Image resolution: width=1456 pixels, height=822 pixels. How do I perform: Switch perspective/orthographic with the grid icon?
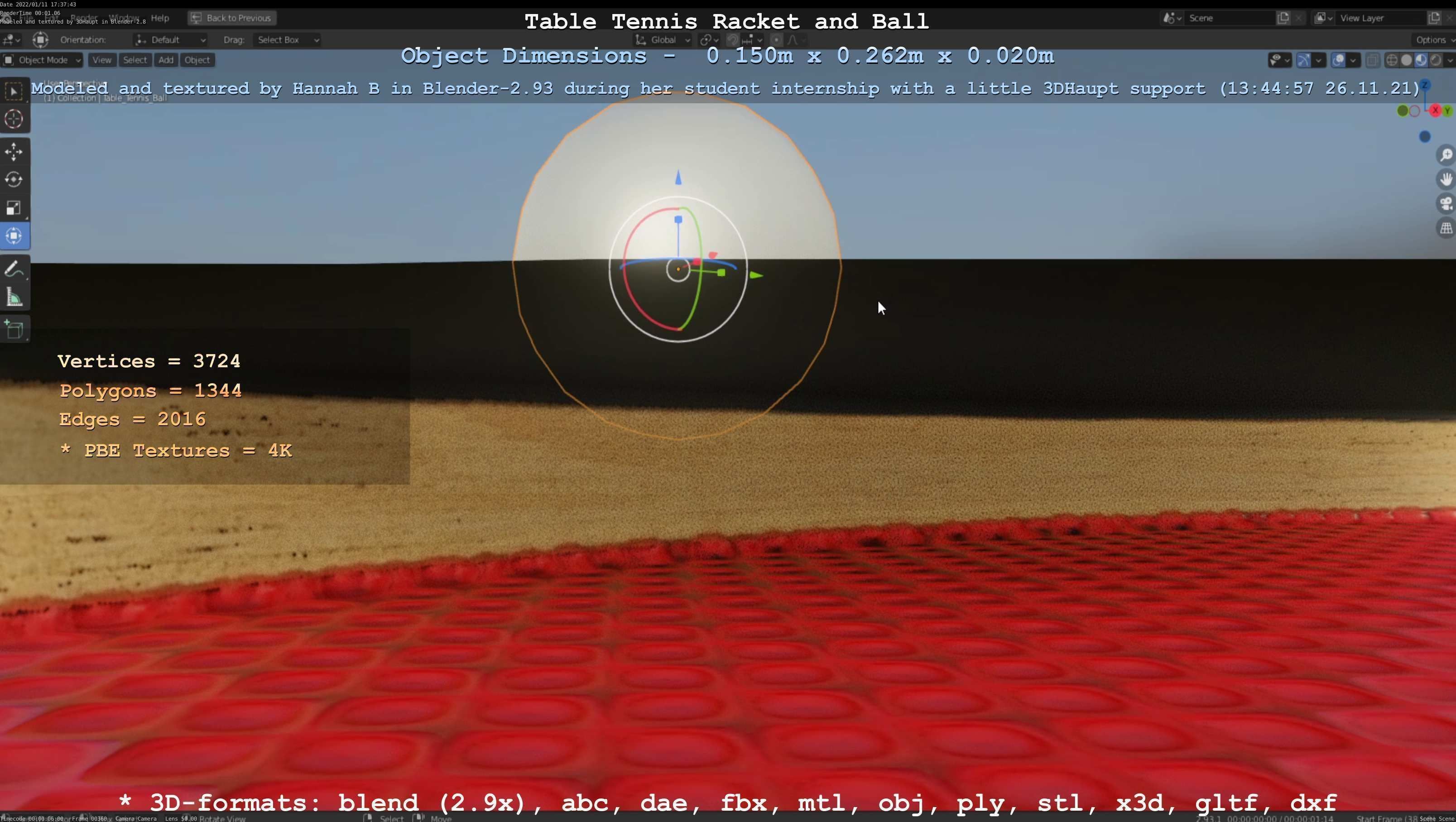click(x=1446, y=228)
